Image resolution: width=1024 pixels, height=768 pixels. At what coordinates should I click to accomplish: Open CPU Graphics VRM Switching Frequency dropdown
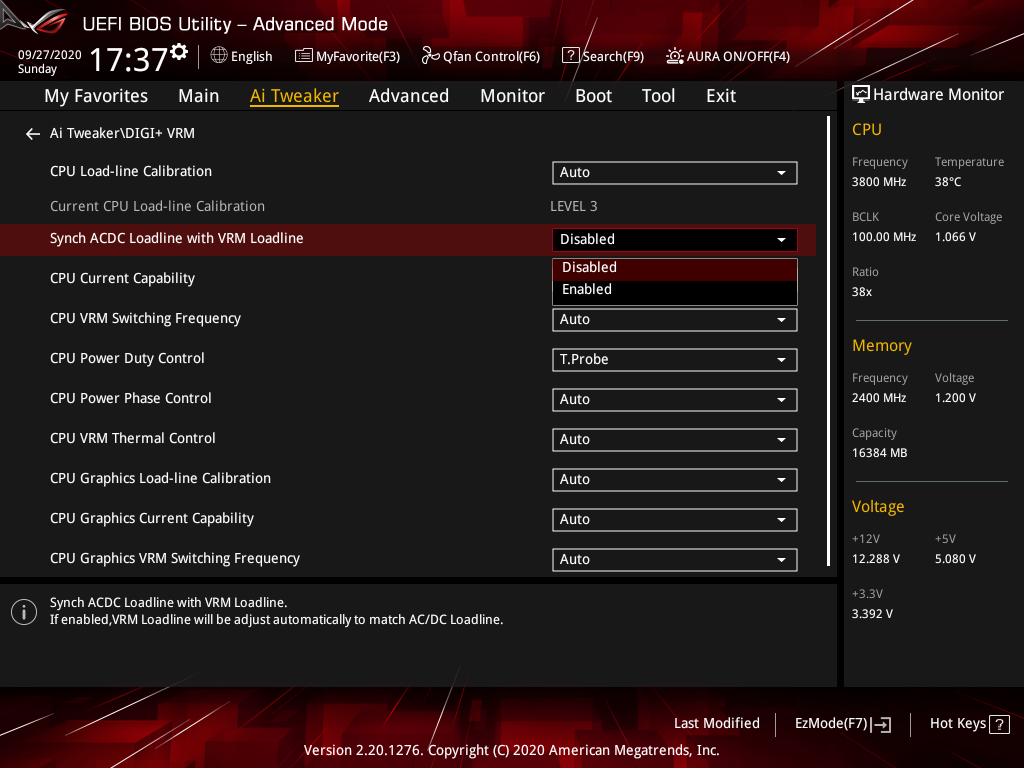coord(675,560)
